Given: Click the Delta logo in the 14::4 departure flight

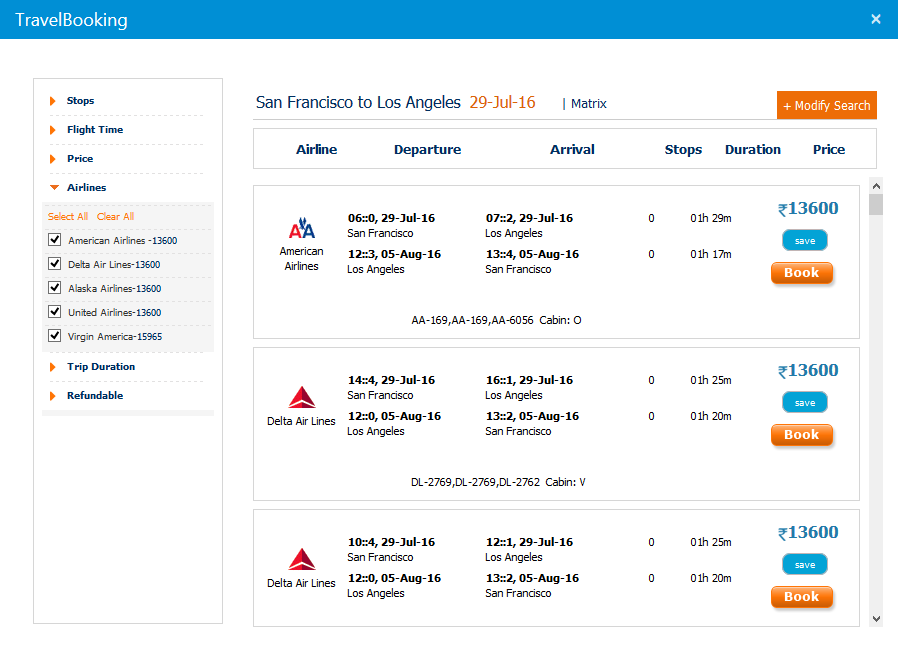Looking at the screenshot, I should click(302, 397).
